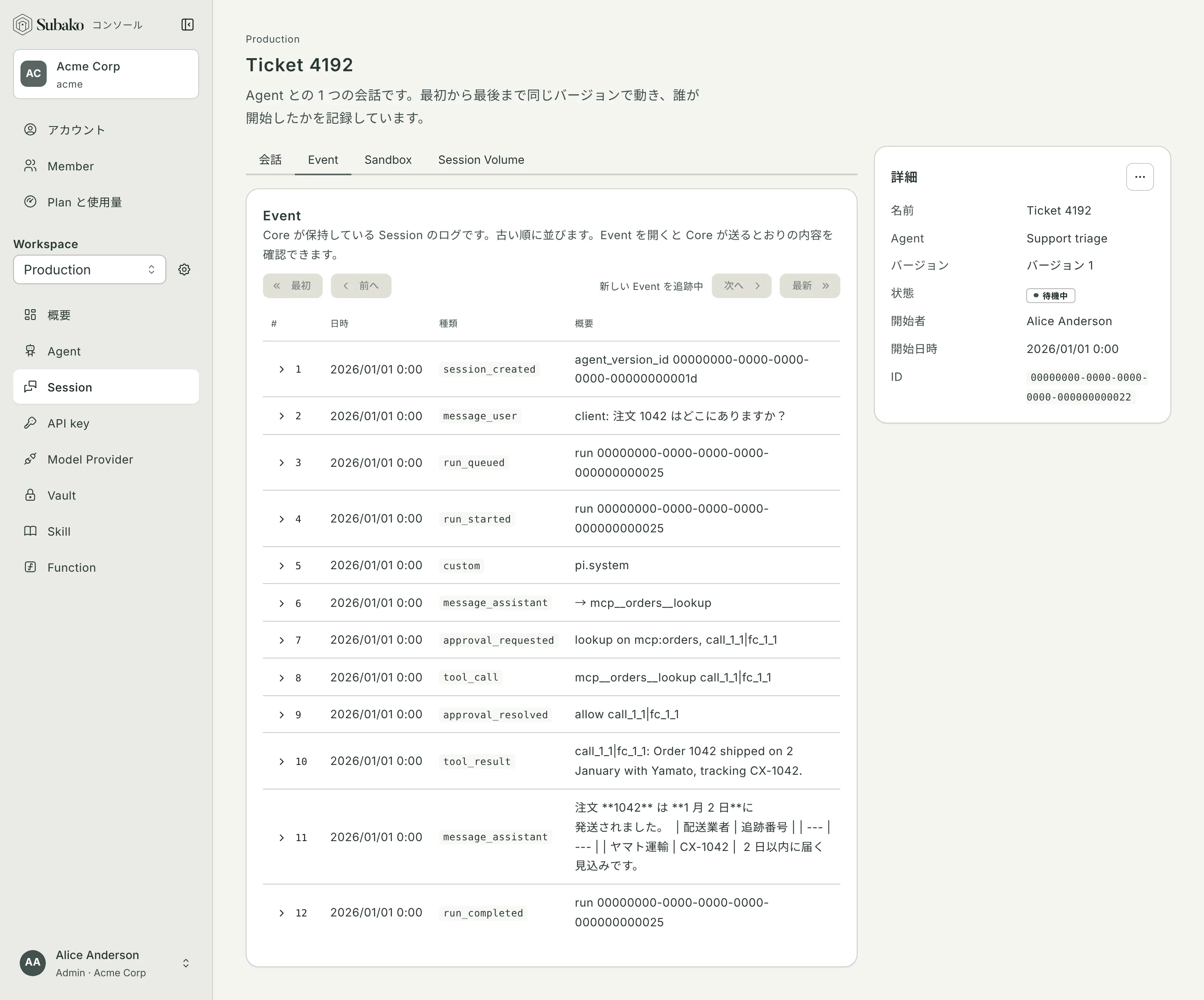Open the 詳細 panel more options menu
Image resolution: width=1204 pixels, height=1000 pixels.
pyautogui.click(x=1139, y=177)
